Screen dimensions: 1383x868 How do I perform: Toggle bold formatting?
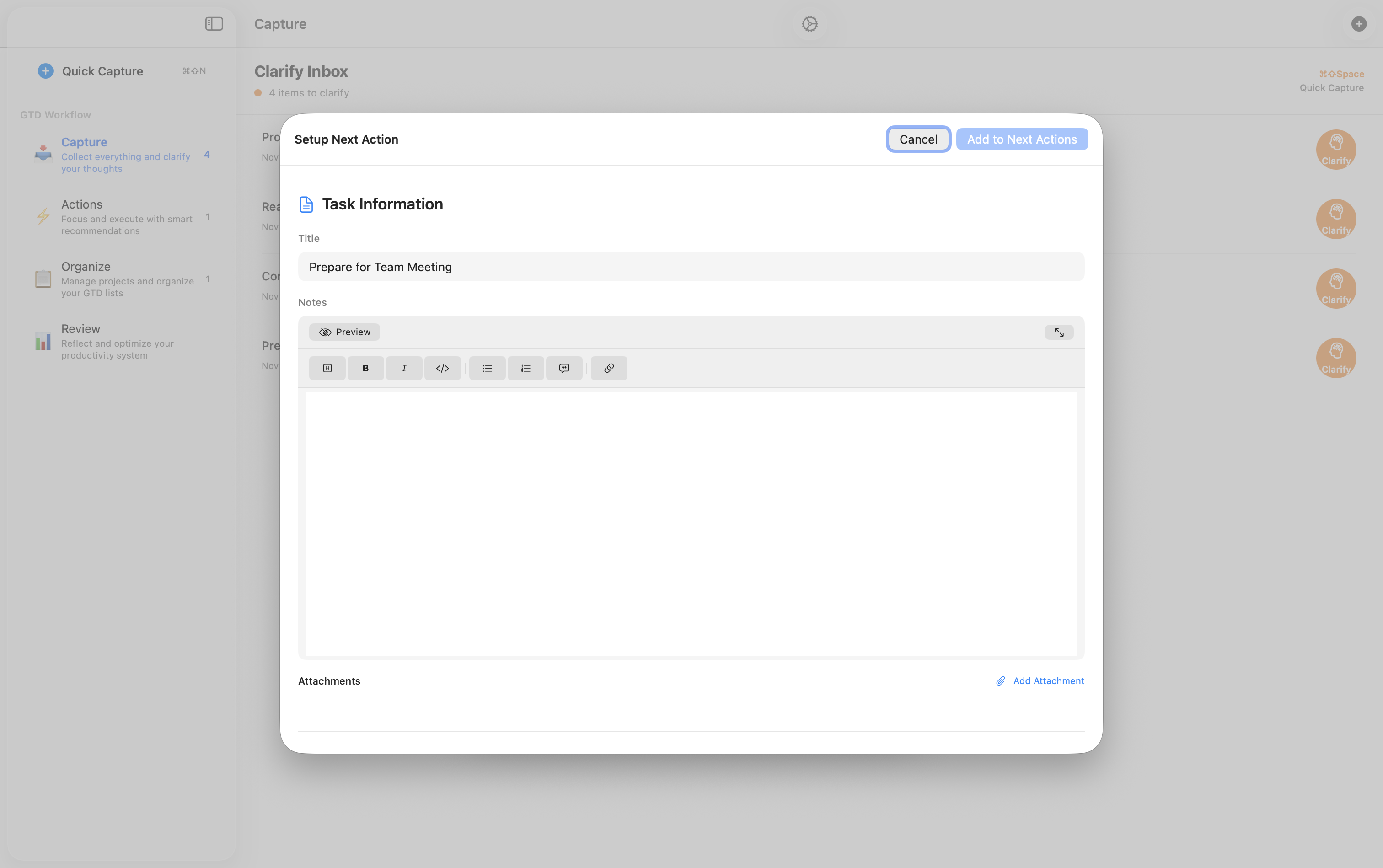coord(366,368)
